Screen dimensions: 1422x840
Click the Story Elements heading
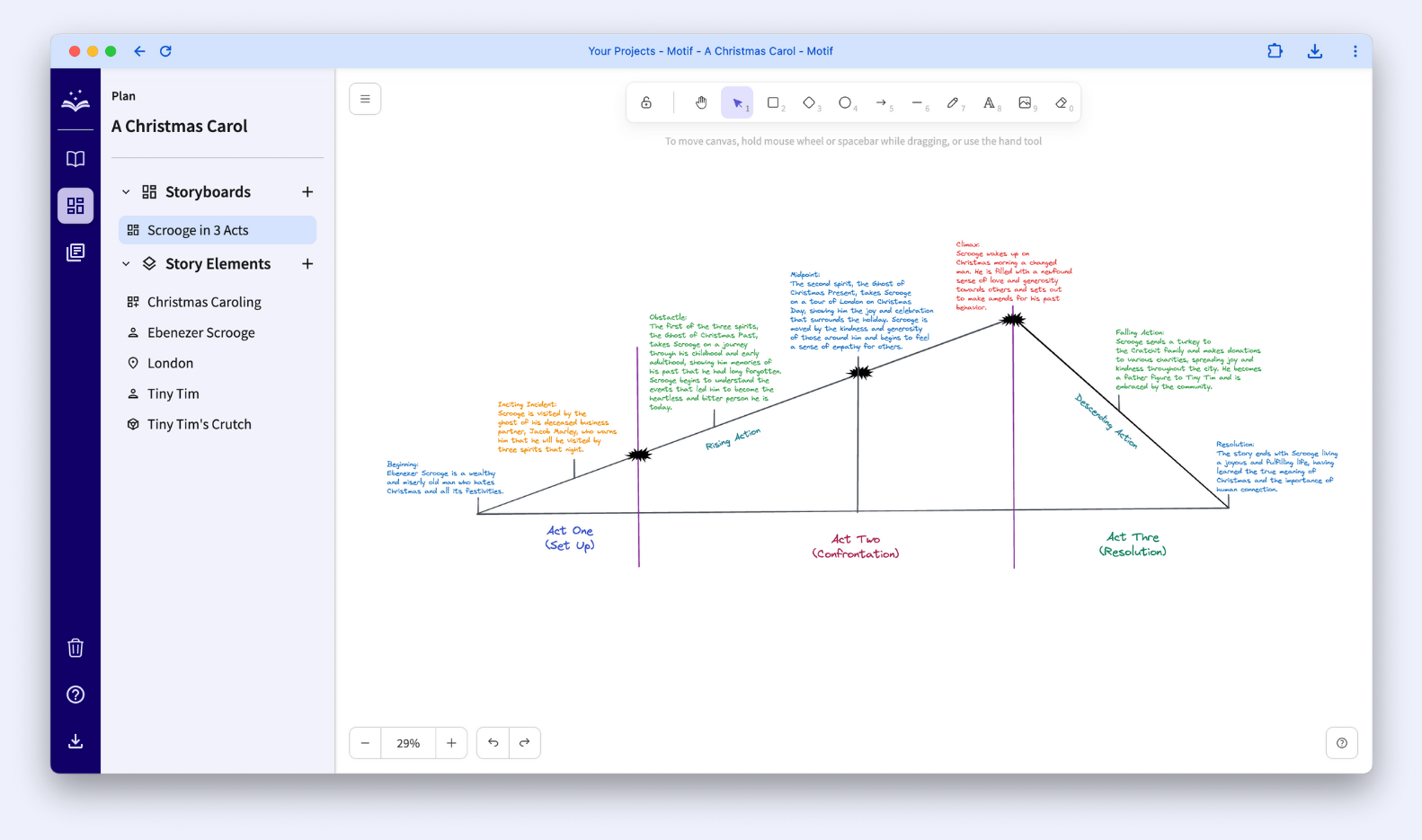[218, 264]
